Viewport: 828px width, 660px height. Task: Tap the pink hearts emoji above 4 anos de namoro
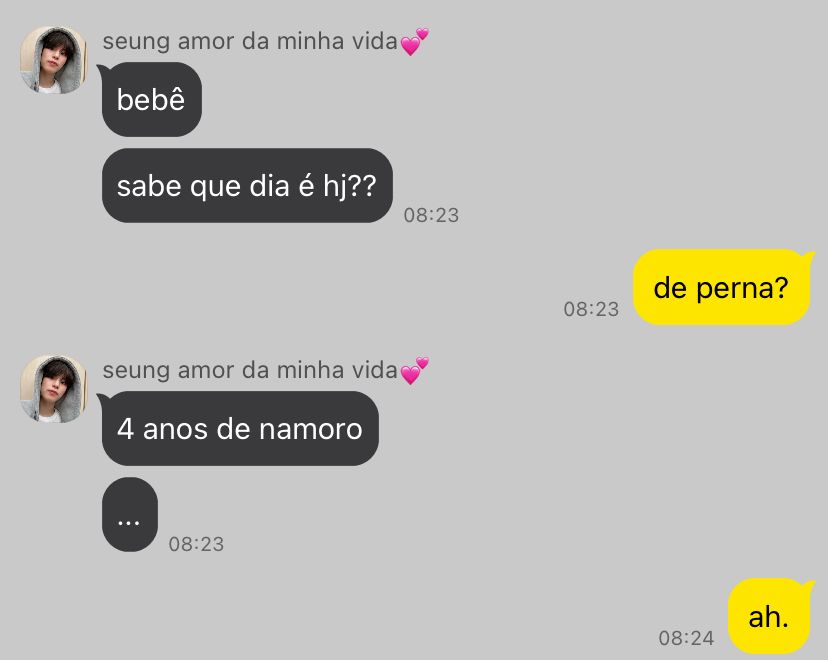pyautogui.click(x=415, y=371)
